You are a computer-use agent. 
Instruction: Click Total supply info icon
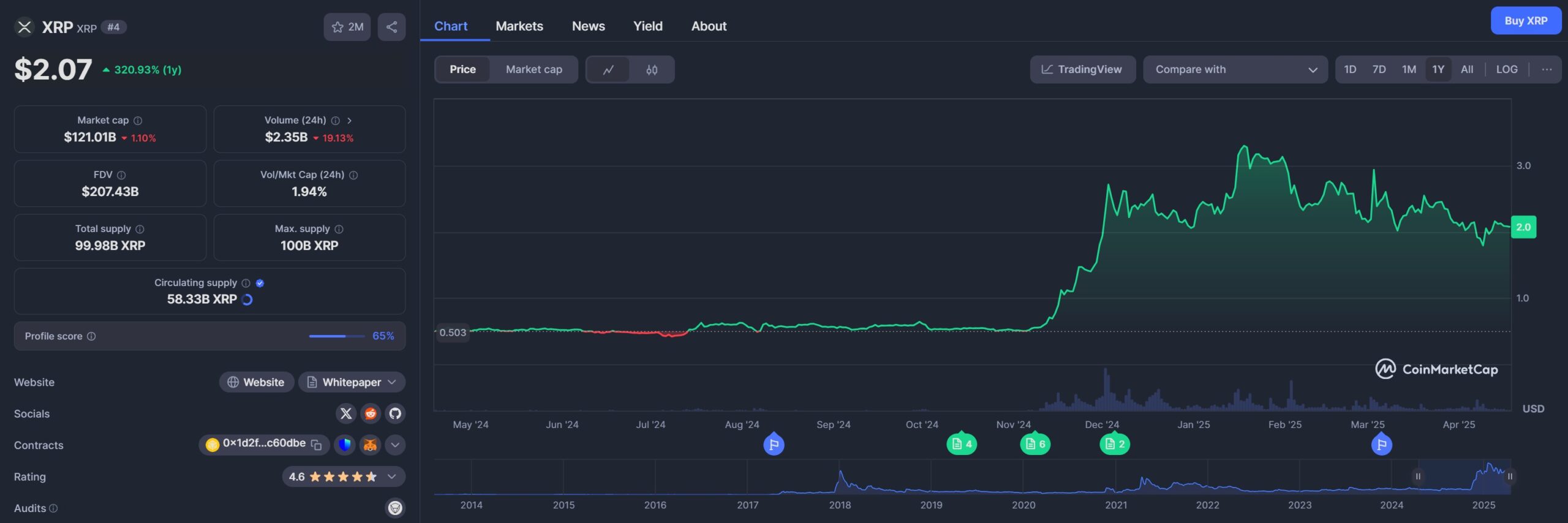pos(140,229)
